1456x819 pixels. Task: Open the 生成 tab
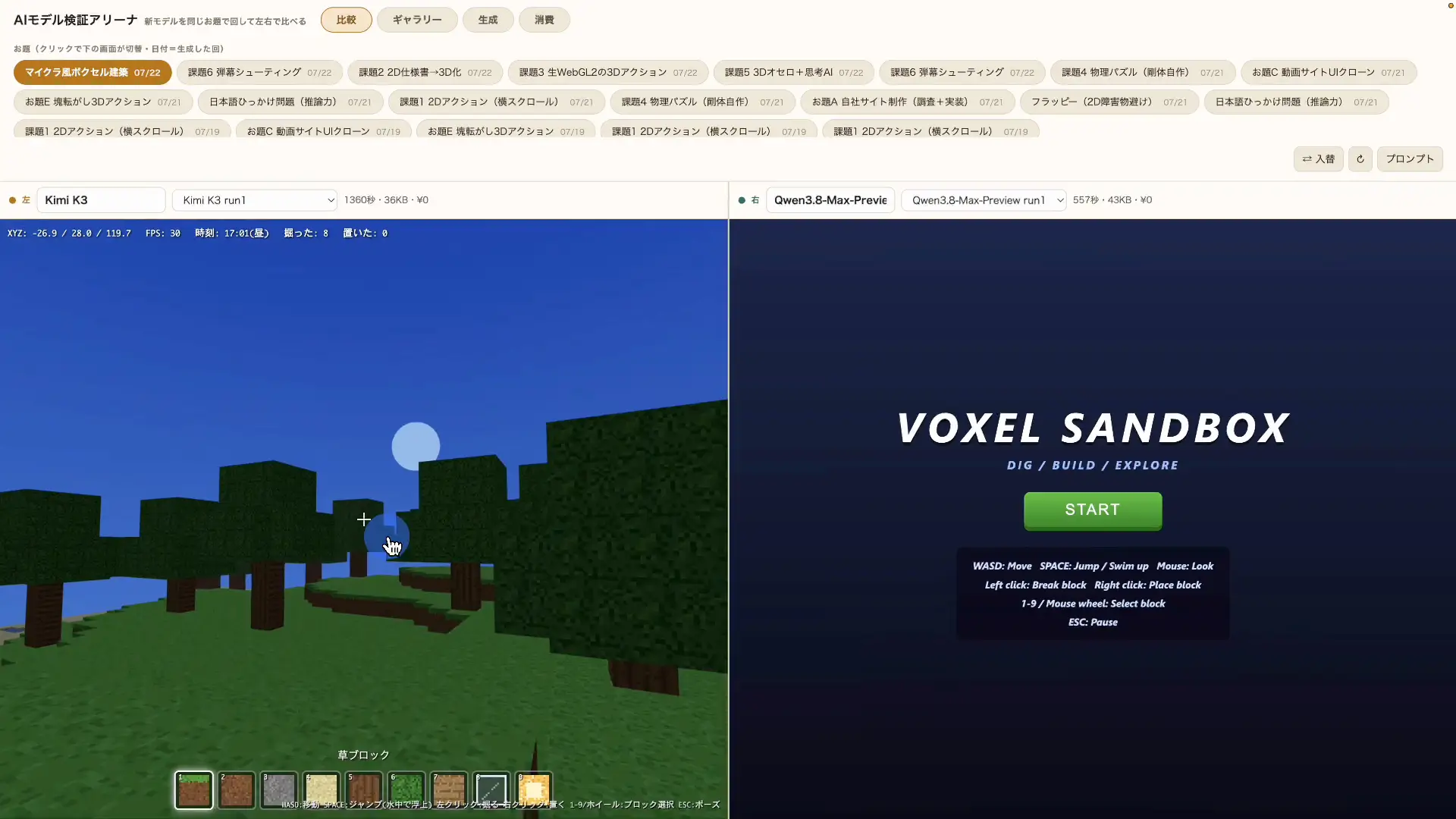click(488, 20)
